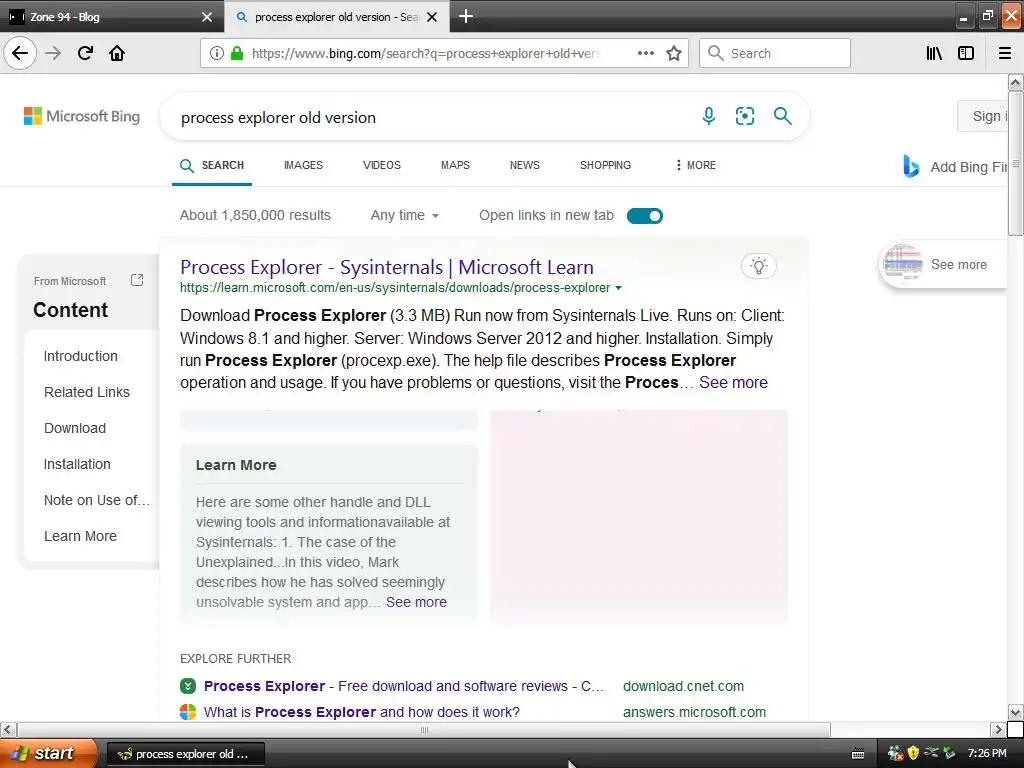The image size is (1024, 768).
Task: Click the vertical scrollbar up arrow
Action: [x=1016, y=82]
